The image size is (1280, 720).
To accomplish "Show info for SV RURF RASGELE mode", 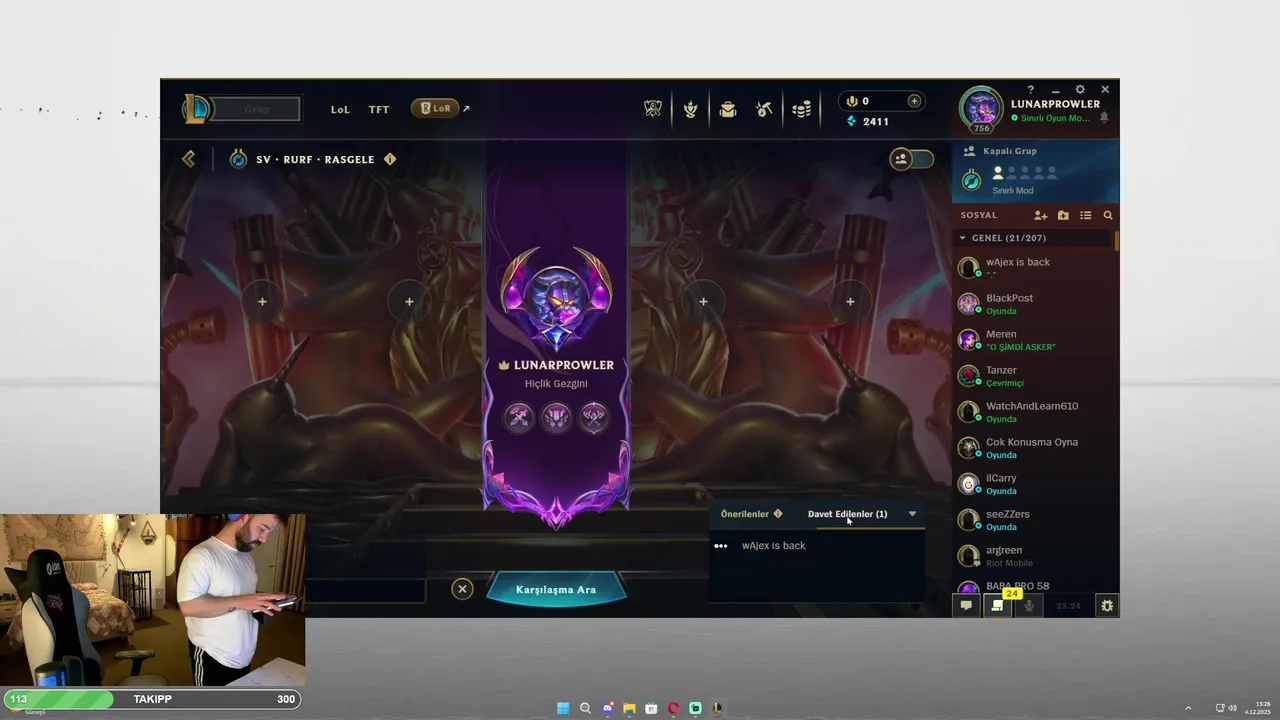I will (x=390, y=159).
